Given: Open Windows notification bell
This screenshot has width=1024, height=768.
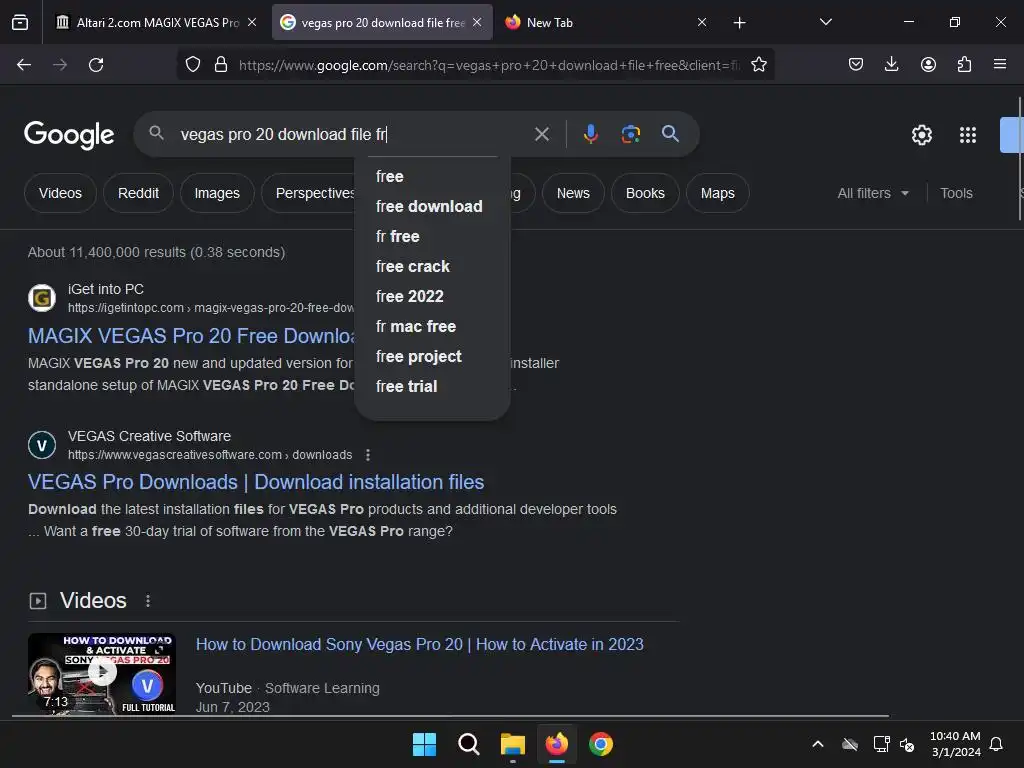Looking at the screenshot, I should click(997, 744).
